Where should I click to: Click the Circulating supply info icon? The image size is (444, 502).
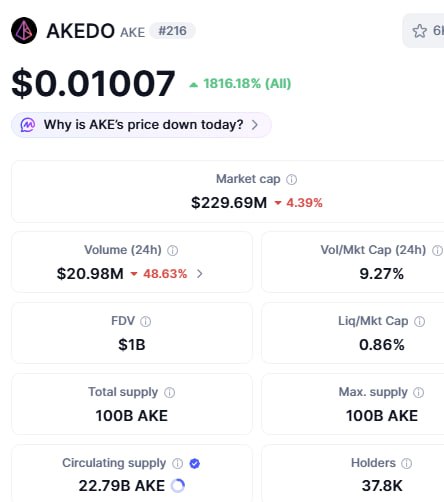(177, 463)
